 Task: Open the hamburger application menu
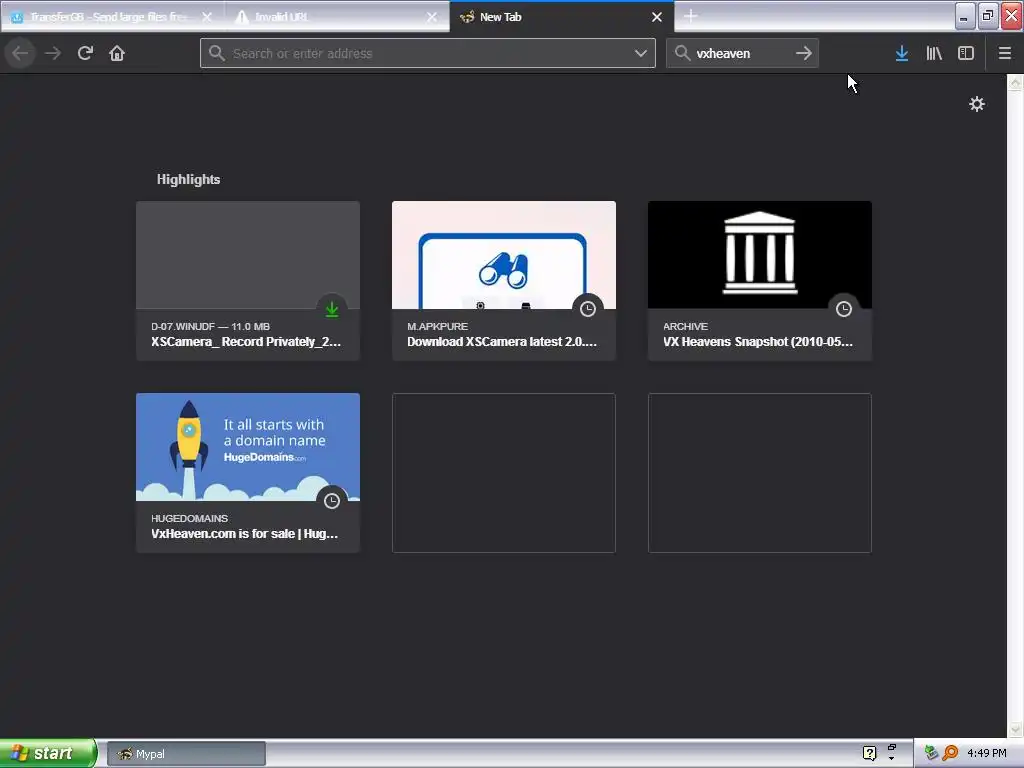[1004, 53]
